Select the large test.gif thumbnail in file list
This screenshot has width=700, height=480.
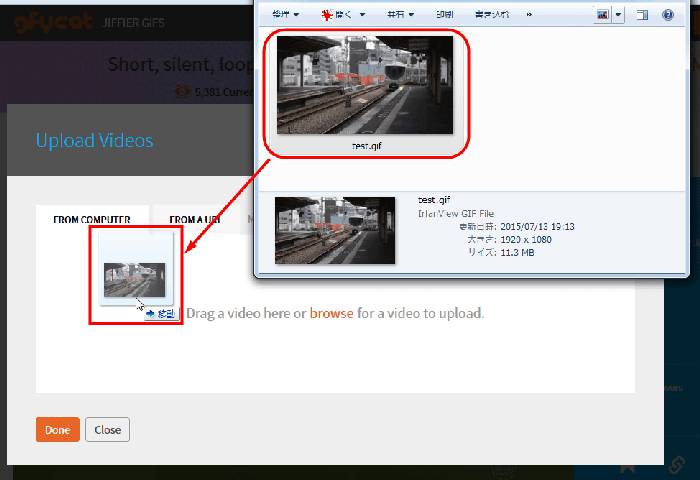365,85
